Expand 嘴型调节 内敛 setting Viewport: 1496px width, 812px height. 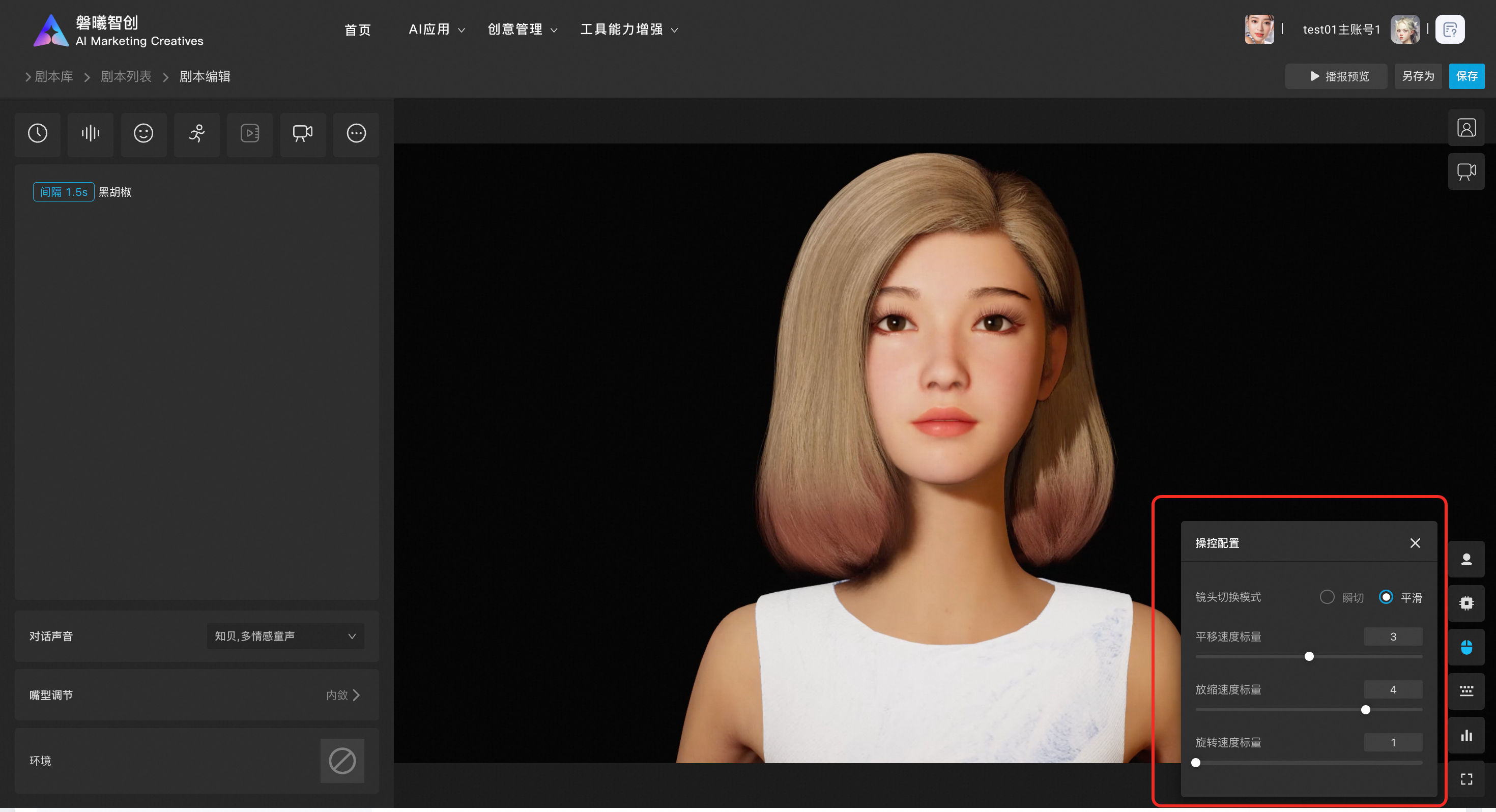pos(342,695)
